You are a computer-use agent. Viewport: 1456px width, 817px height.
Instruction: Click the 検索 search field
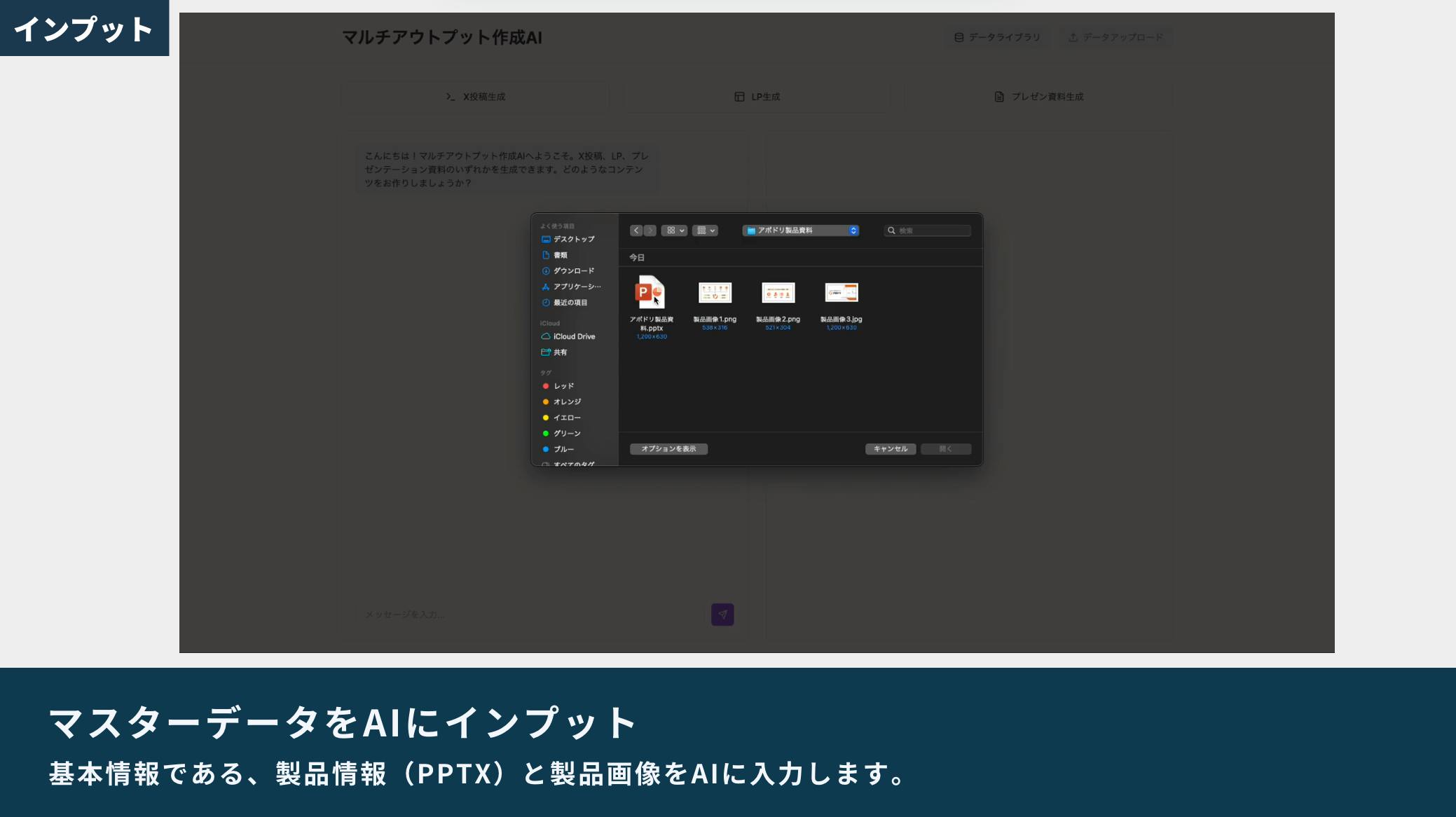tap(933, 231)
